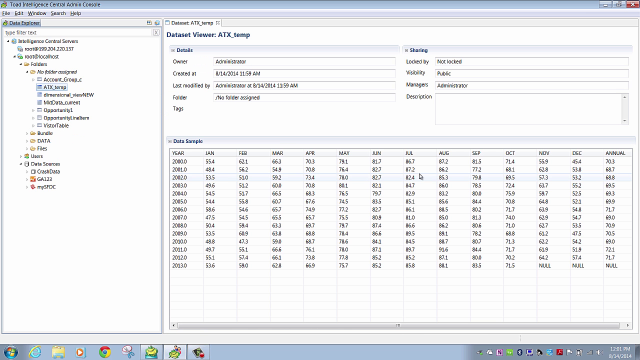This screenshot has height=360, width=640.
Task: Click the Visibility field showing Public
Action: [x=531, y=73]
